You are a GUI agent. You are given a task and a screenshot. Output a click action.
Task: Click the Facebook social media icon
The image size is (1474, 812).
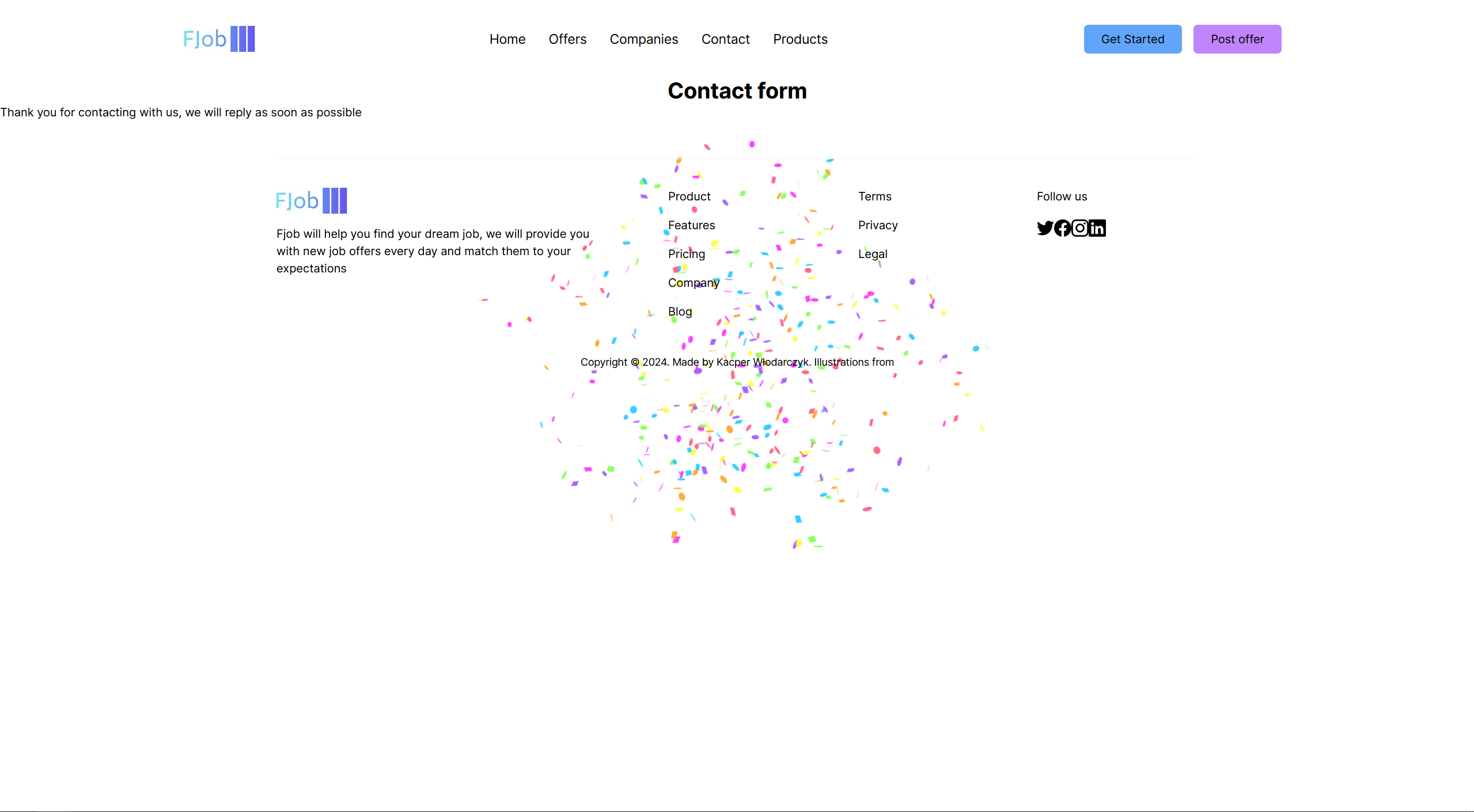point(1062,227)
